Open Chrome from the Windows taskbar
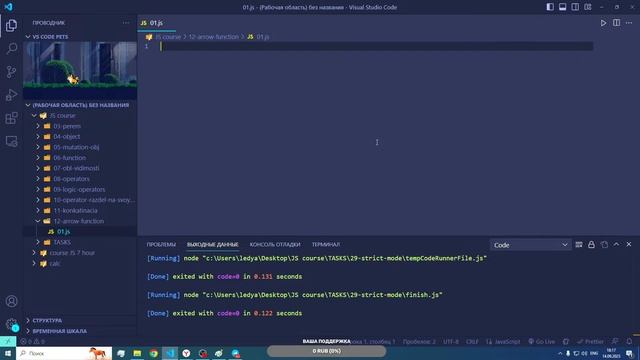The width and height of the screenshot is (640, 360). (x=153, y=353)
